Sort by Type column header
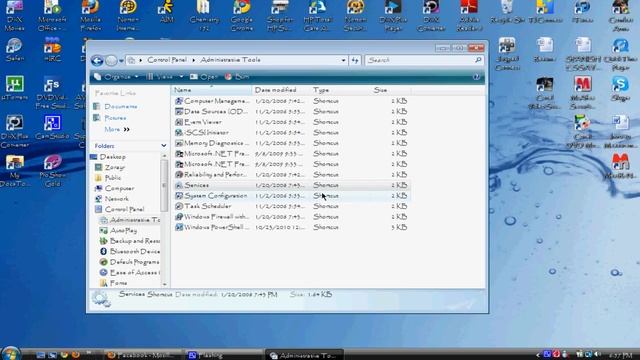The image size is (640, 360). point(340,90)
